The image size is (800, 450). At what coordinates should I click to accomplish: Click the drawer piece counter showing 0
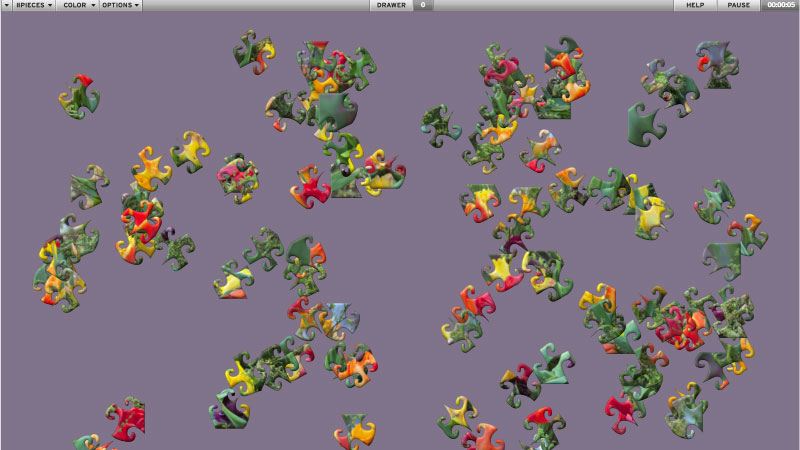[x=423, y=5]
